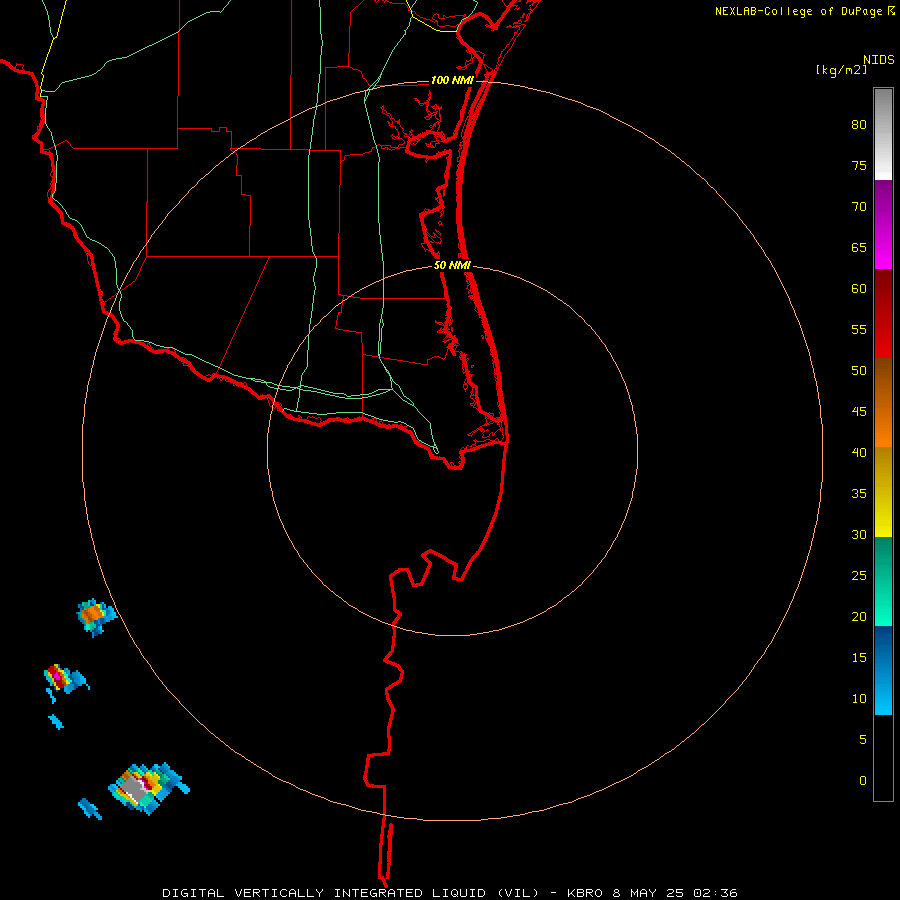Click the 50 NMI range ring label
Screen dimensions: 900x900
pyautogui.click(x=452, y=265)
